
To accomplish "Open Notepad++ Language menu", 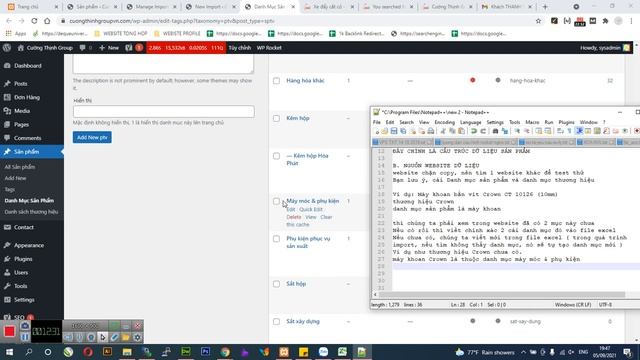I will click(471, 122).
